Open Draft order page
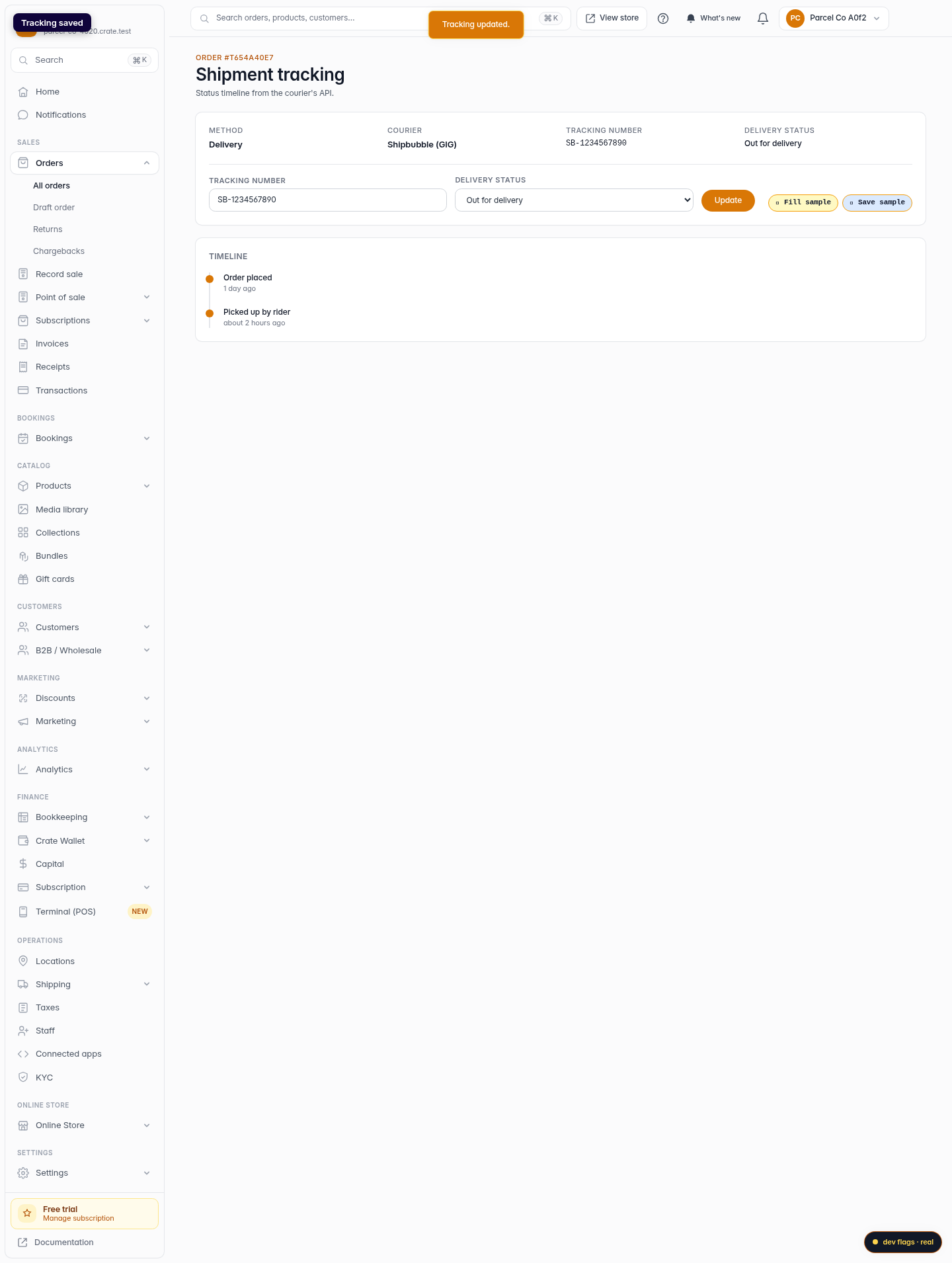 [x=54, y=208]
